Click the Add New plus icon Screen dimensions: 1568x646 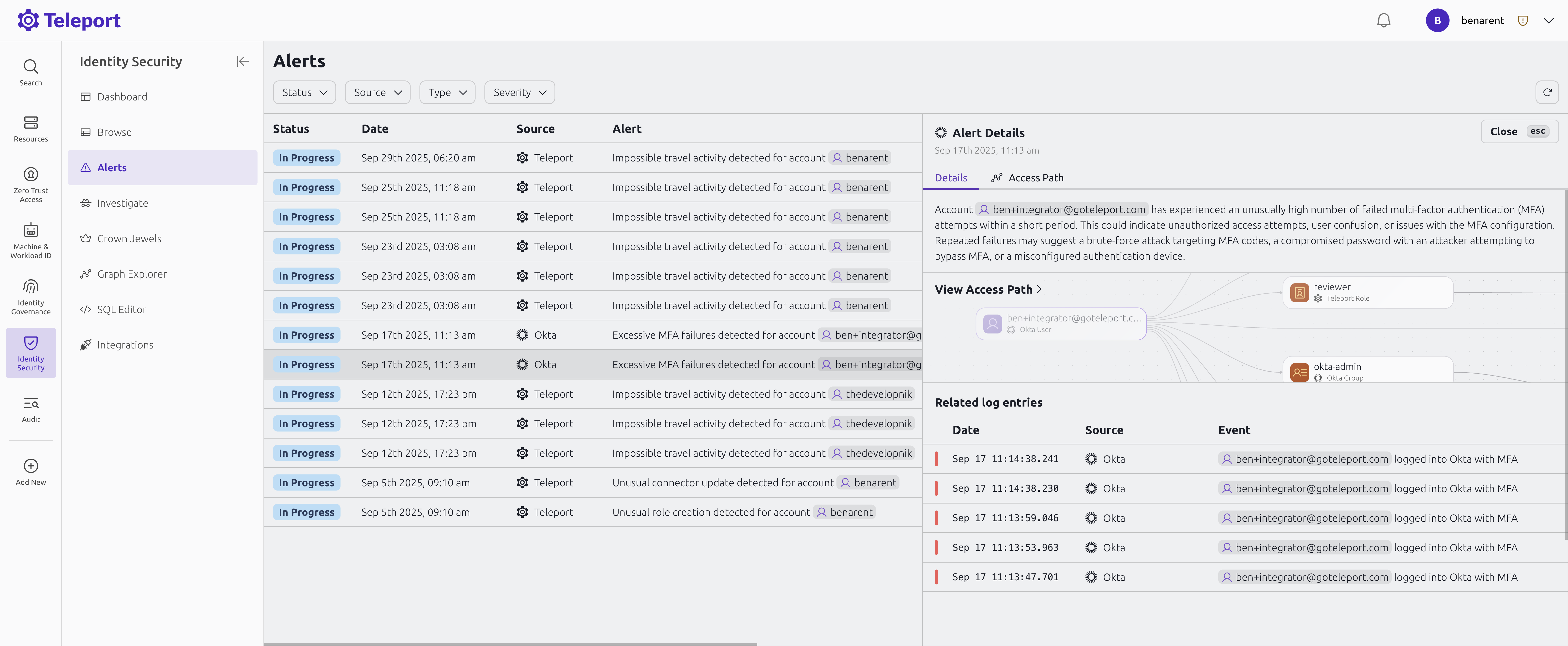[x=30, y=466]
